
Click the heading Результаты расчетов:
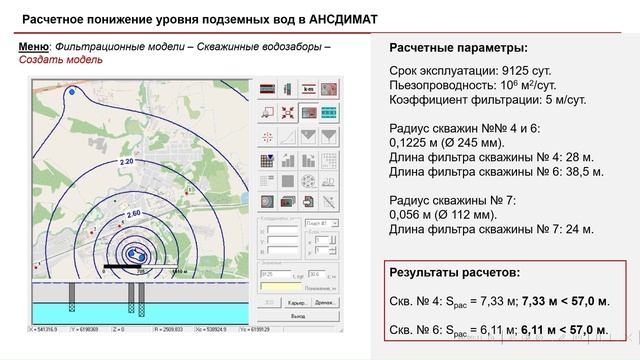[x=455, y=272]
